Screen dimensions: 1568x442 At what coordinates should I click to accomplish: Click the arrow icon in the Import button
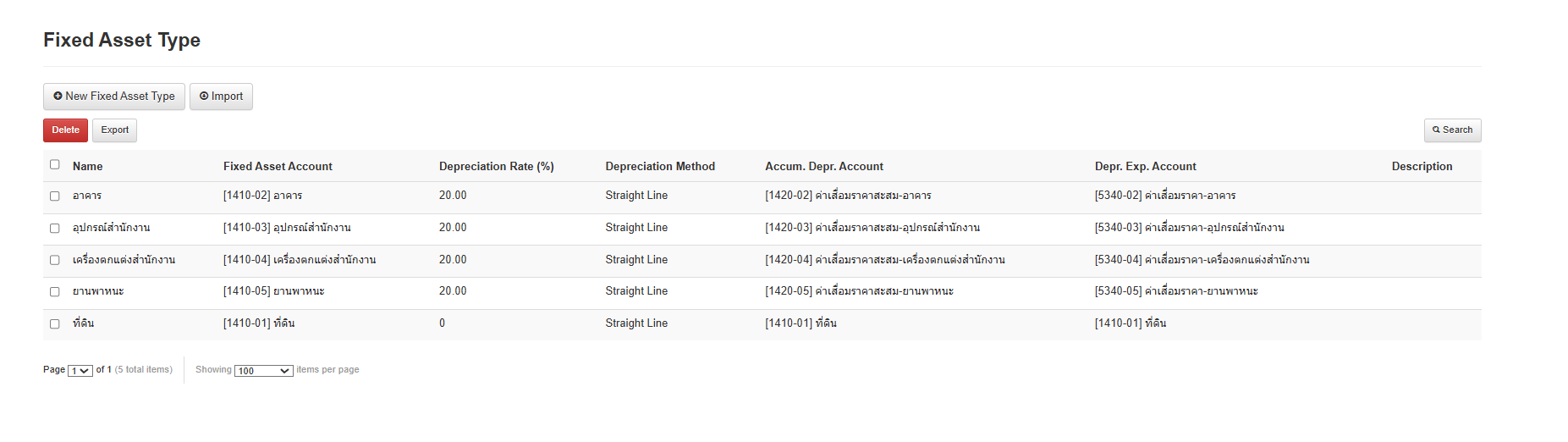204,97
